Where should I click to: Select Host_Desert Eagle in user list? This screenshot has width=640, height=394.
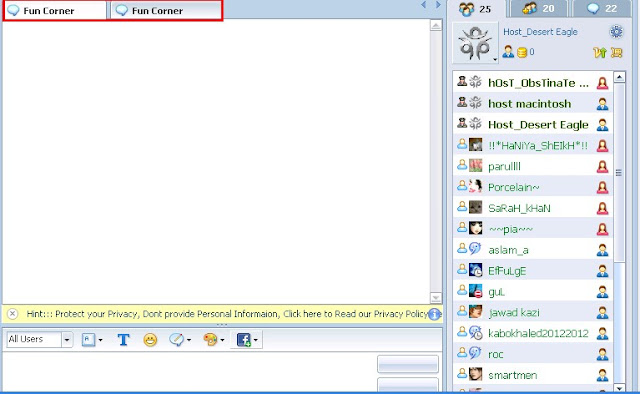coord(533,125)
